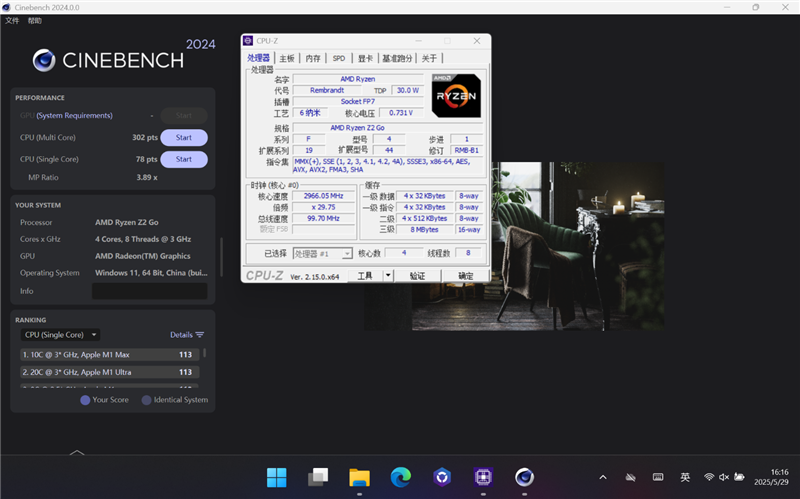800x499 pixels.
Task: Open the 文件 menu in Cinebench
Action: pyautogui.click(x=12, y=20)
